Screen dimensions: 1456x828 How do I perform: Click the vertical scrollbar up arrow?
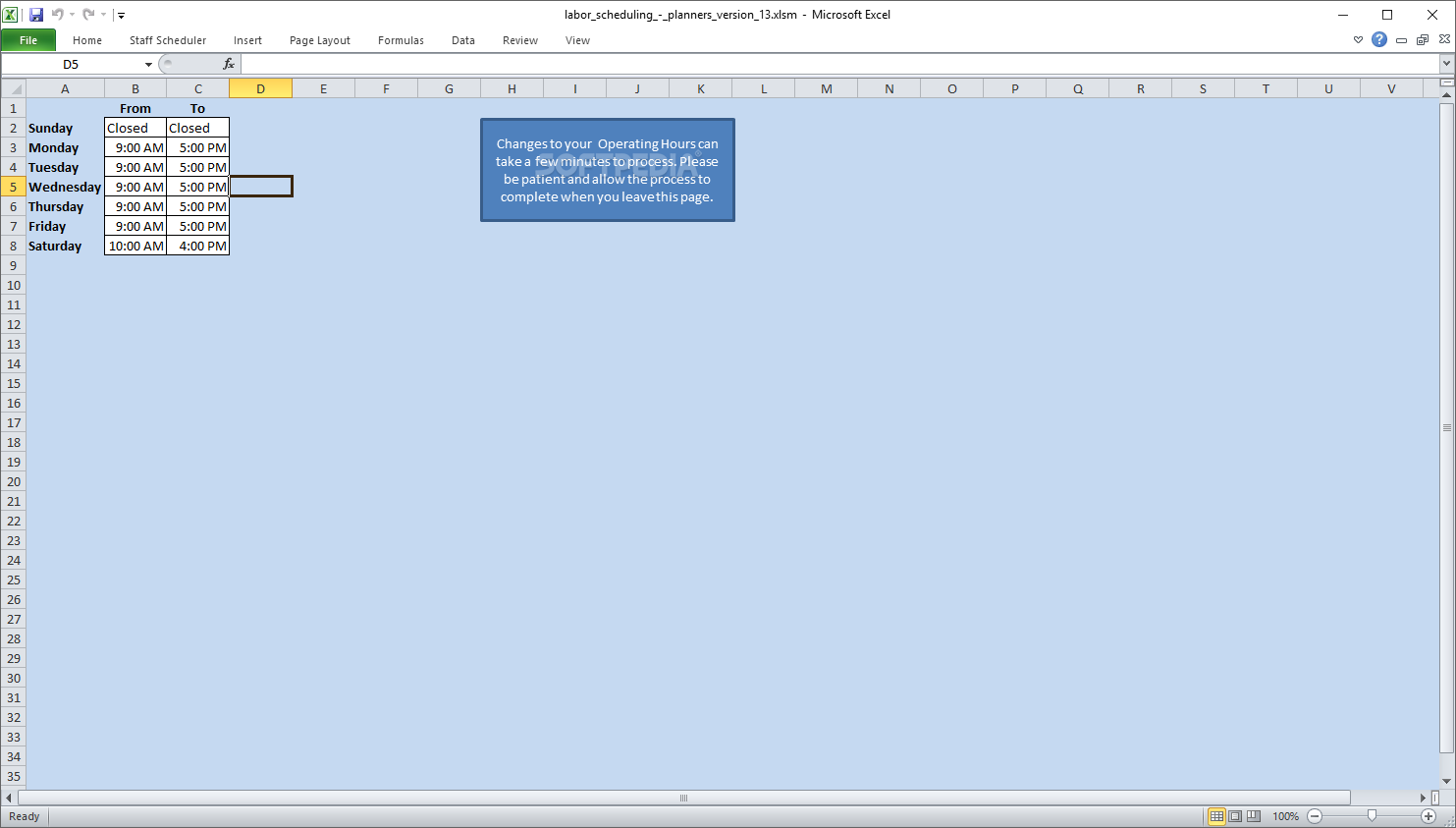click(1446, 94)
